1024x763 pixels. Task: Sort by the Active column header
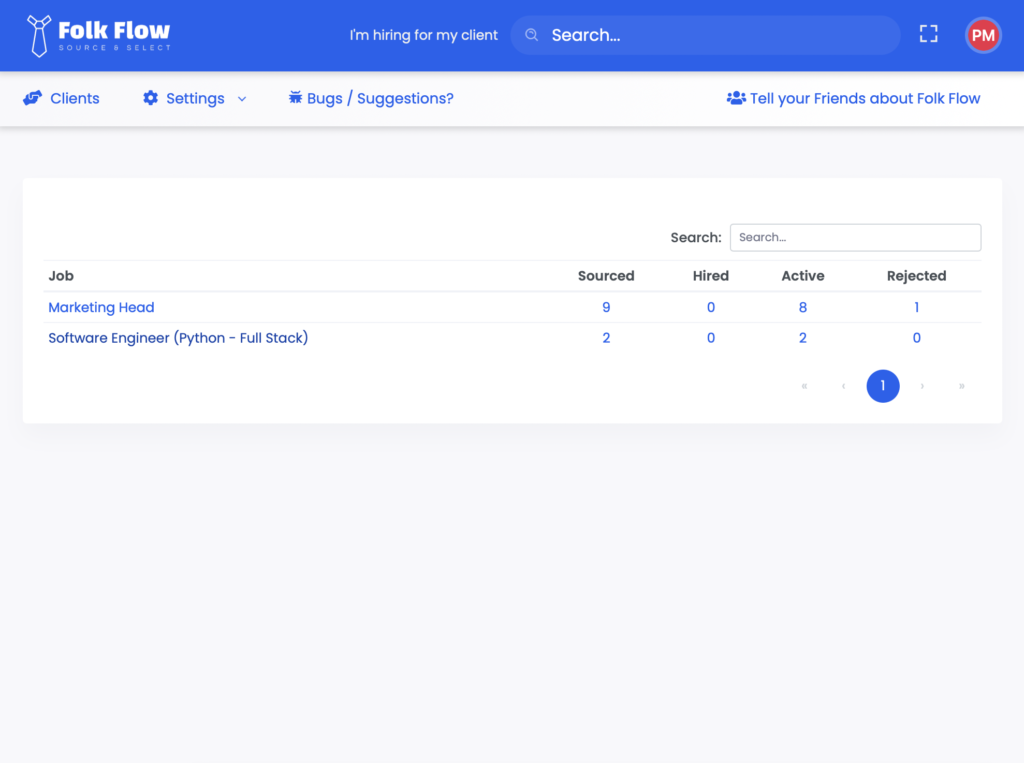click(x=803, y=276)
